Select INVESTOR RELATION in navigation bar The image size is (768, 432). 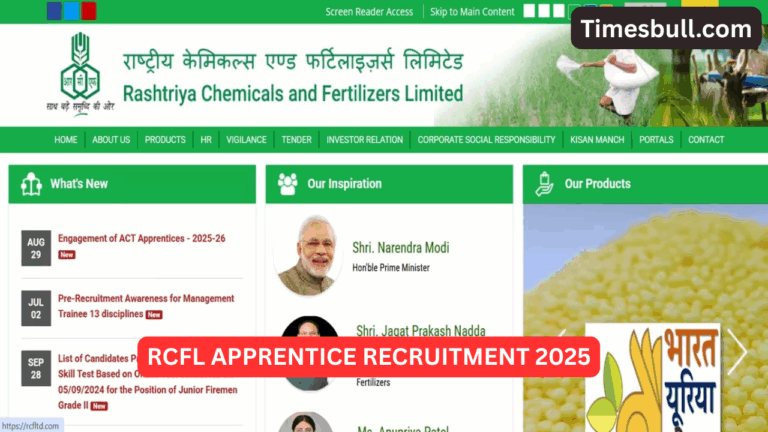click(364, 140)
